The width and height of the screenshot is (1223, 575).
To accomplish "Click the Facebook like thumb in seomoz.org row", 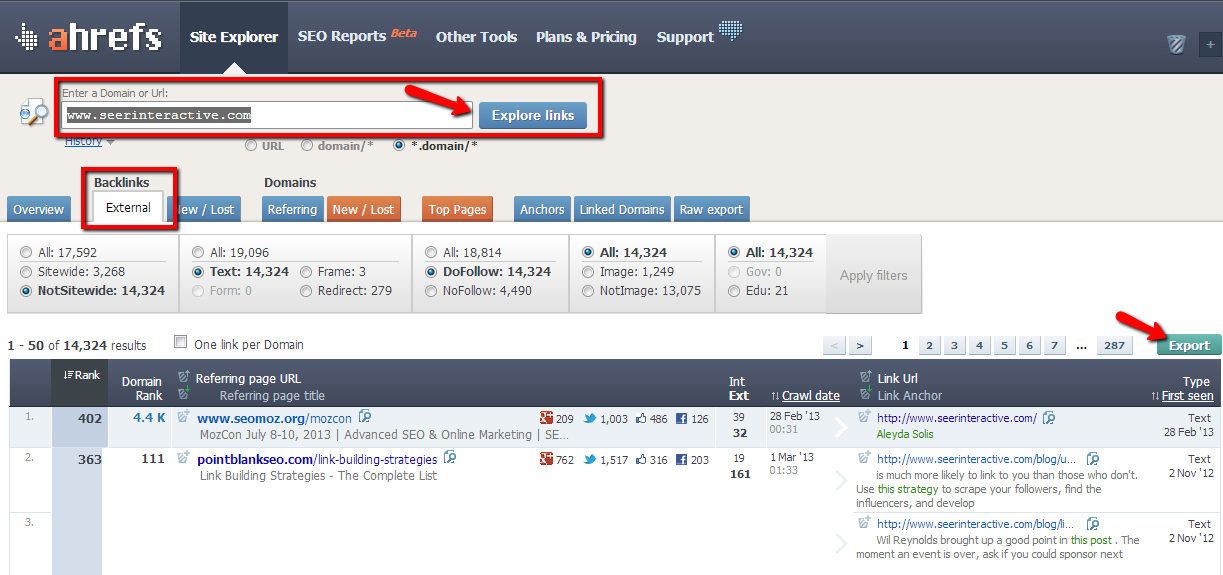I will 642,418.
